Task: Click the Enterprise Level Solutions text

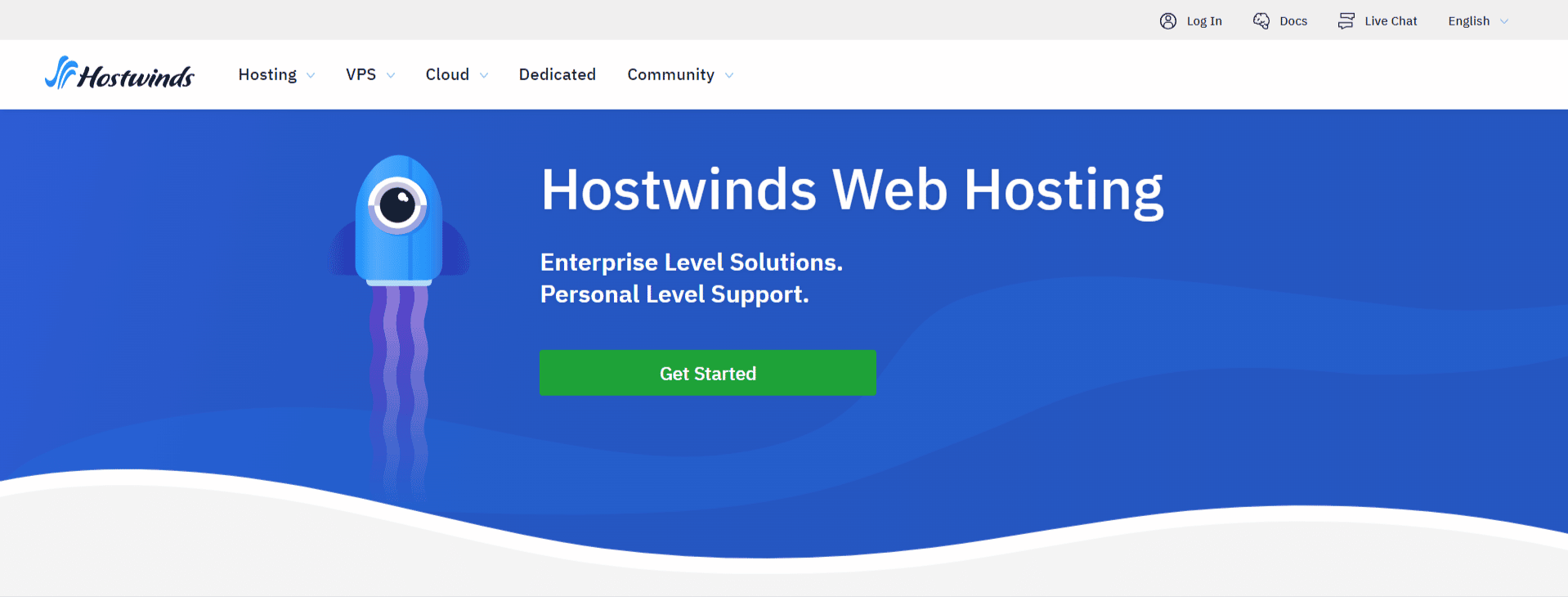Action: 692,262
